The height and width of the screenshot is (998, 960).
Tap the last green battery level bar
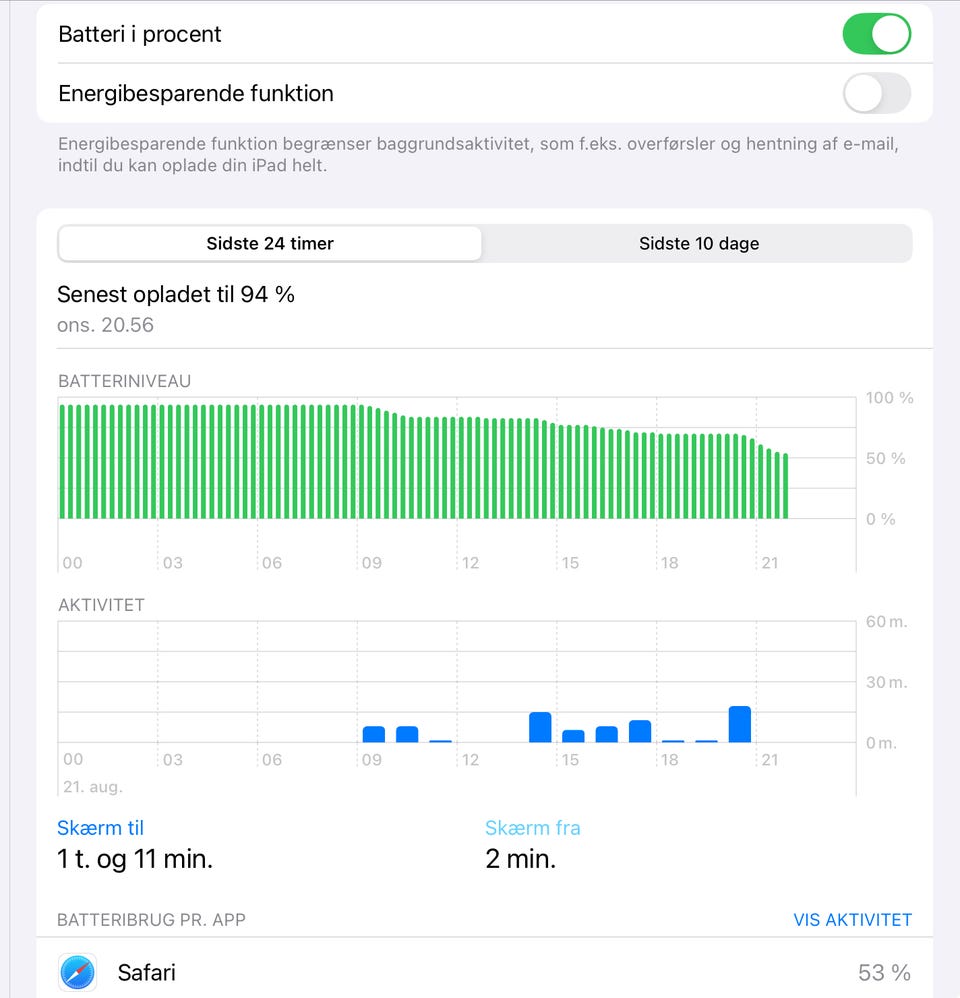pos(785,486)
